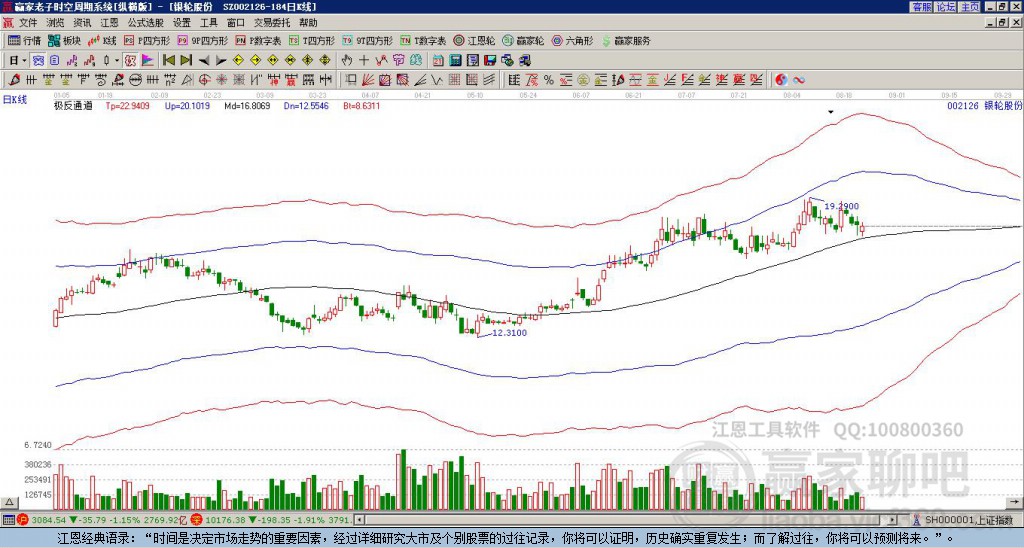Open the 赢家轮 tool
The image size is (1024, 548).
[523, 40]
